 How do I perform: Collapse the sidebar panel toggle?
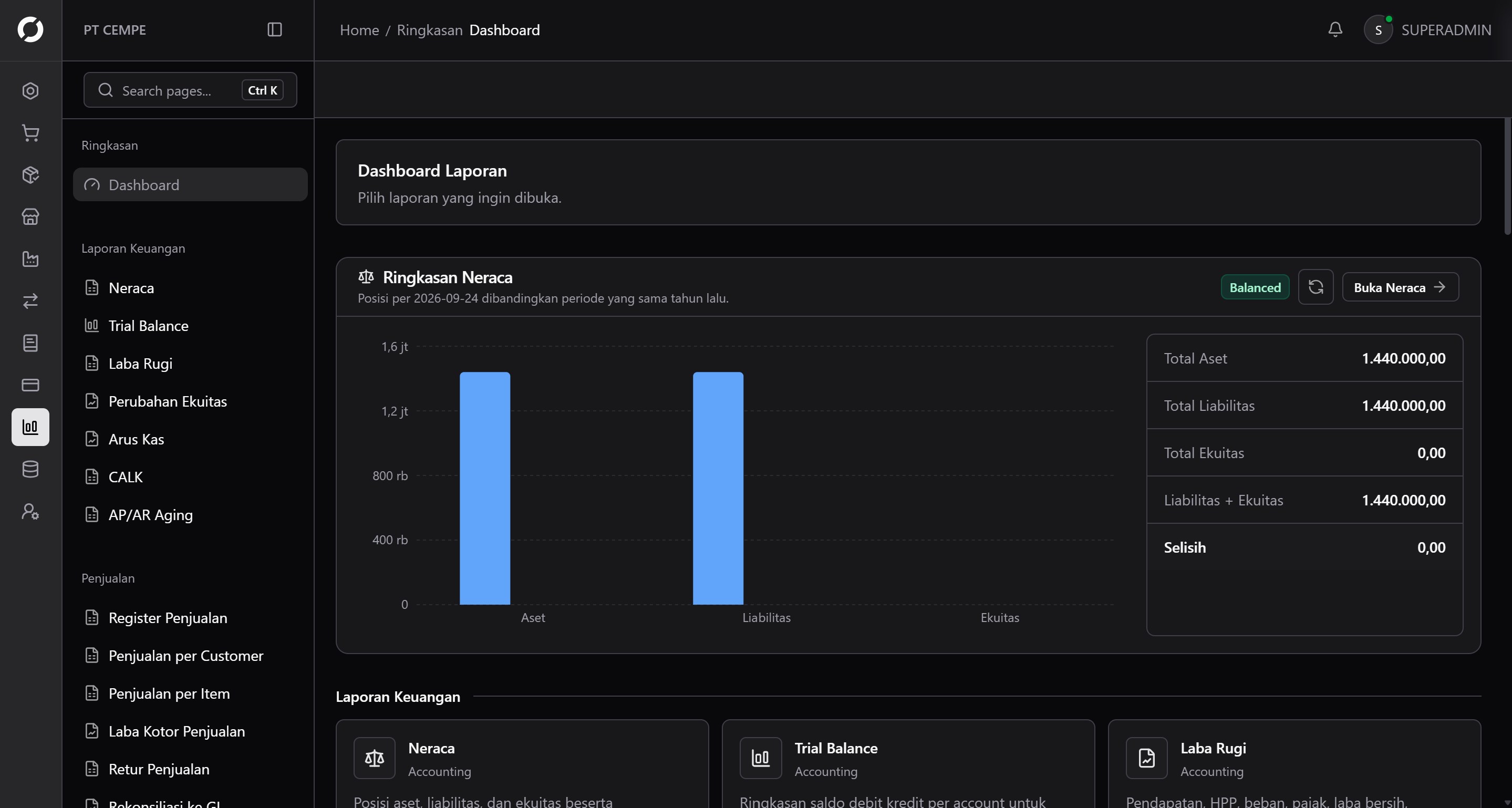coord(275,29)
